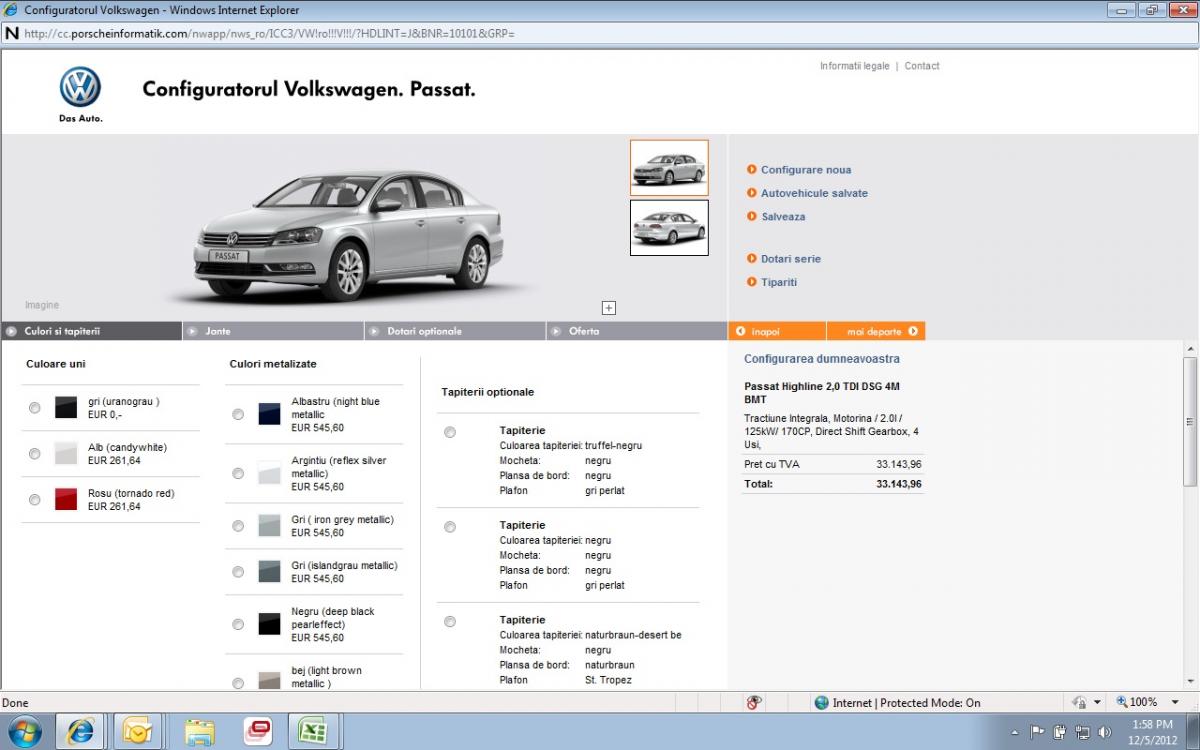Click the bej light brown metallic swatch
The height and width of the screenshot is (750, 1200).
(269, 680)
